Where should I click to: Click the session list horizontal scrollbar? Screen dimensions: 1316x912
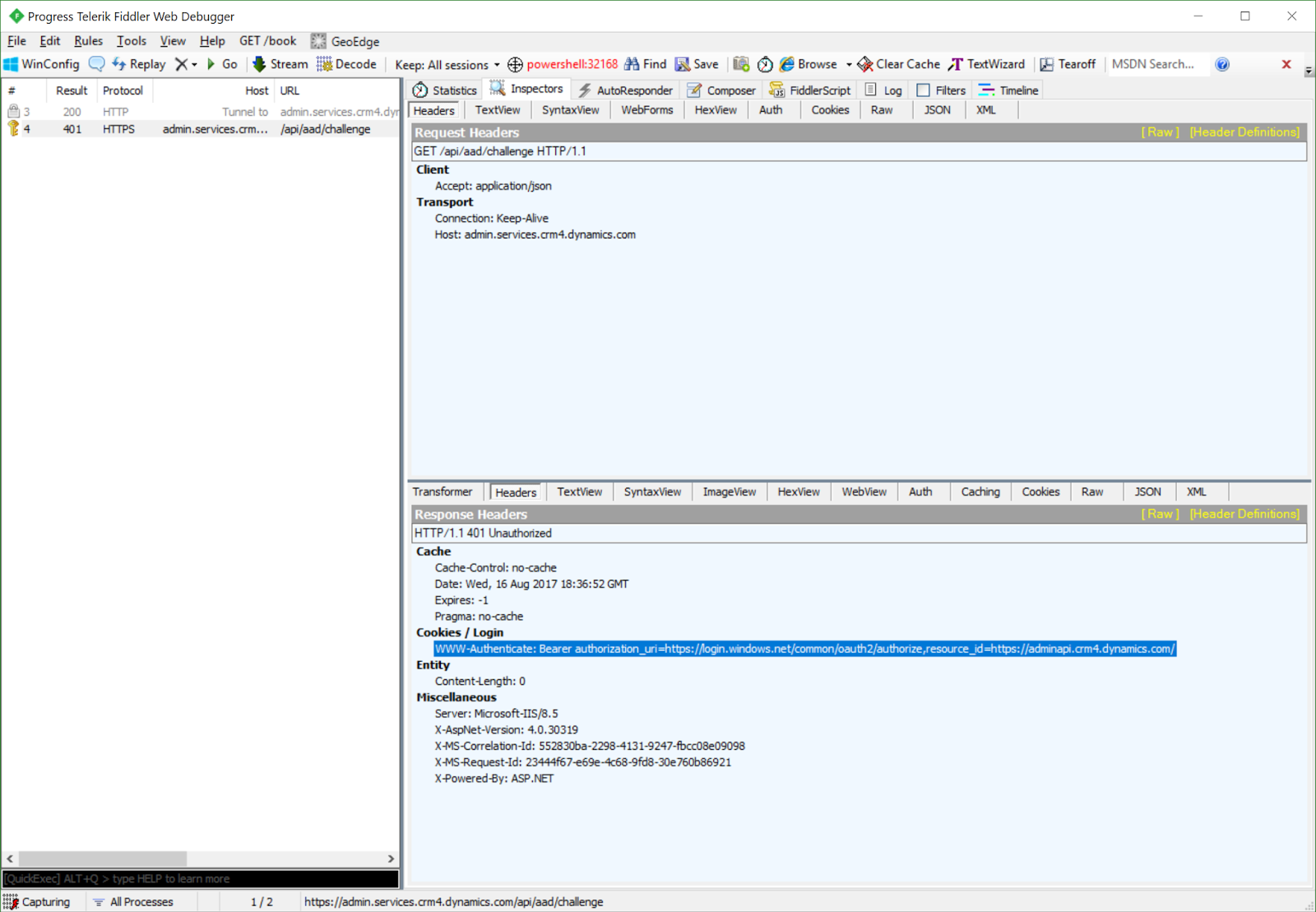pyautogui.click(x=103, y=859)
